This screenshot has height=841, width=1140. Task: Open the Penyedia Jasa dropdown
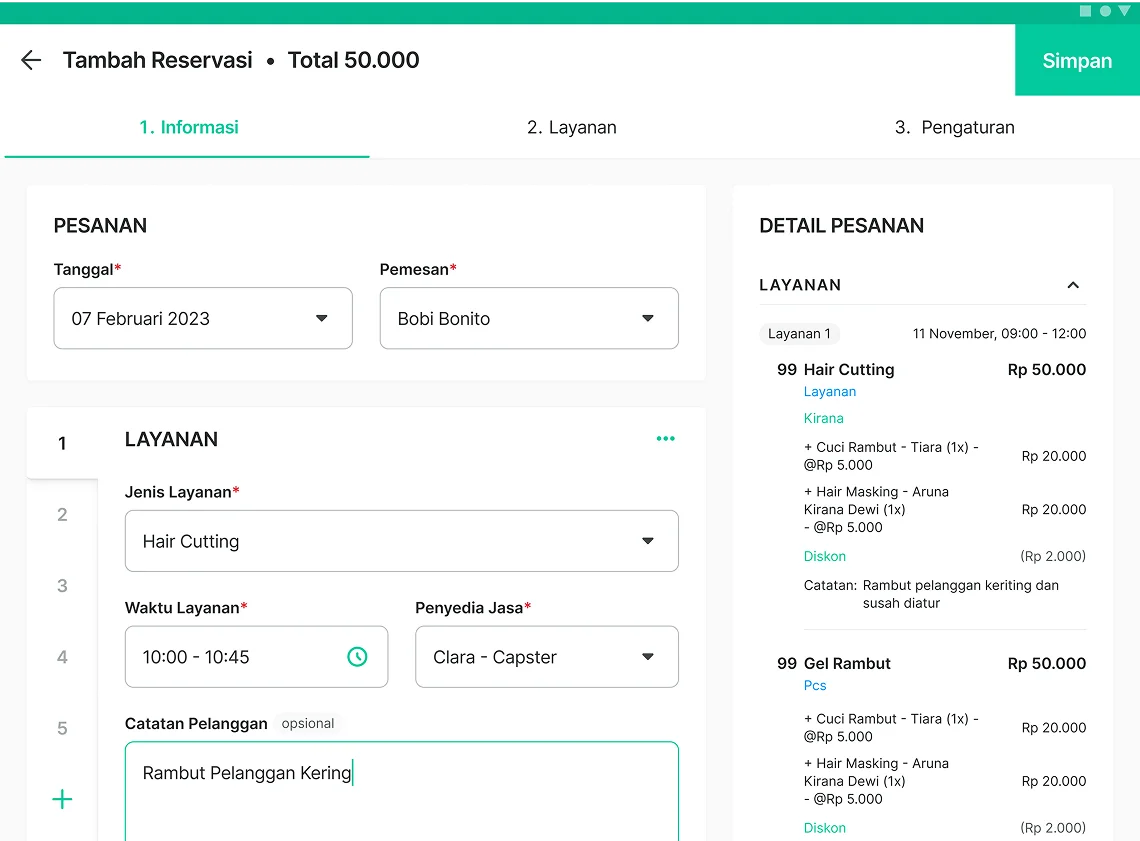click(546, 657)
